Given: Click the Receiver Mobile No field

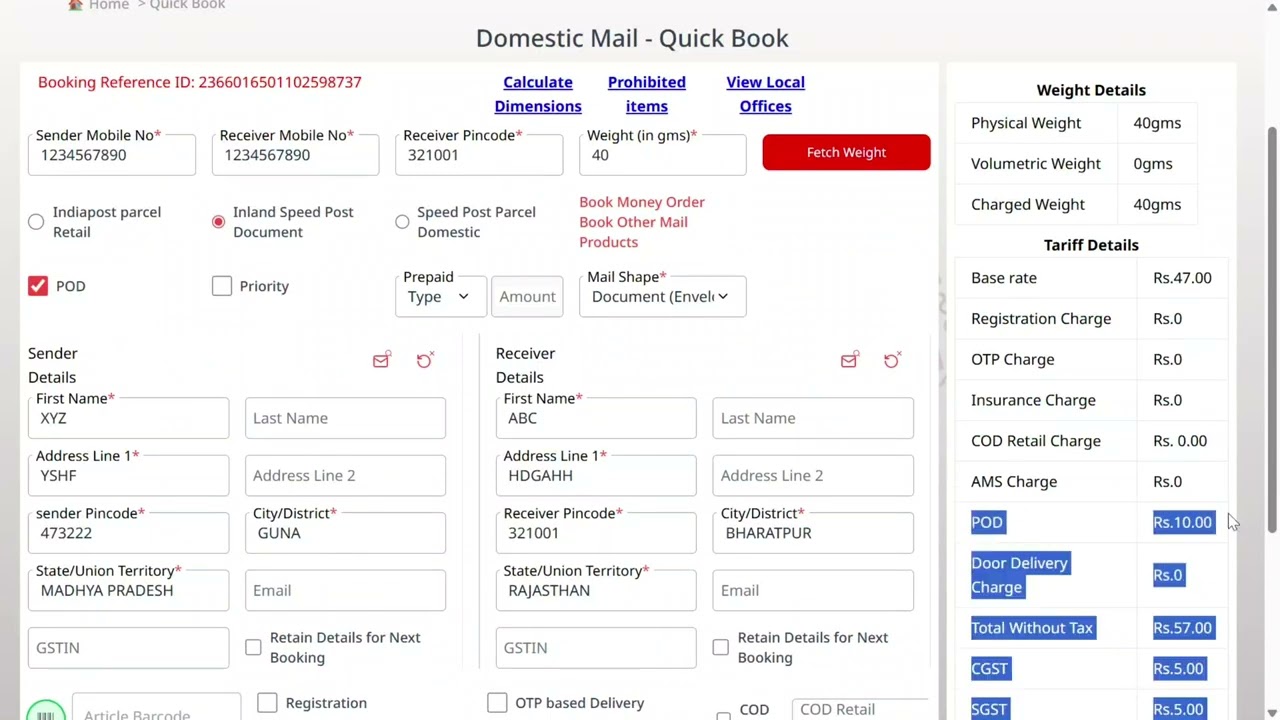Looking at the screenshot, I should tap(296, 155).
